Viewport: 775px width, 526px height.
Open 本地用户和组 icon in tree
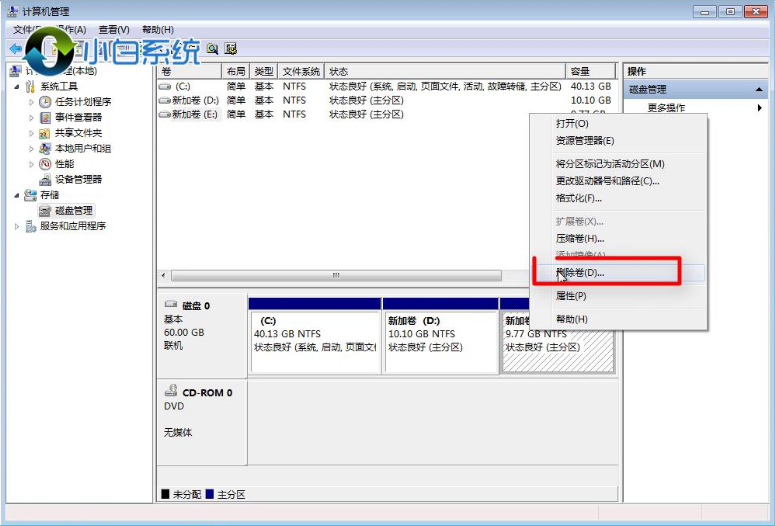coord(45,148)
